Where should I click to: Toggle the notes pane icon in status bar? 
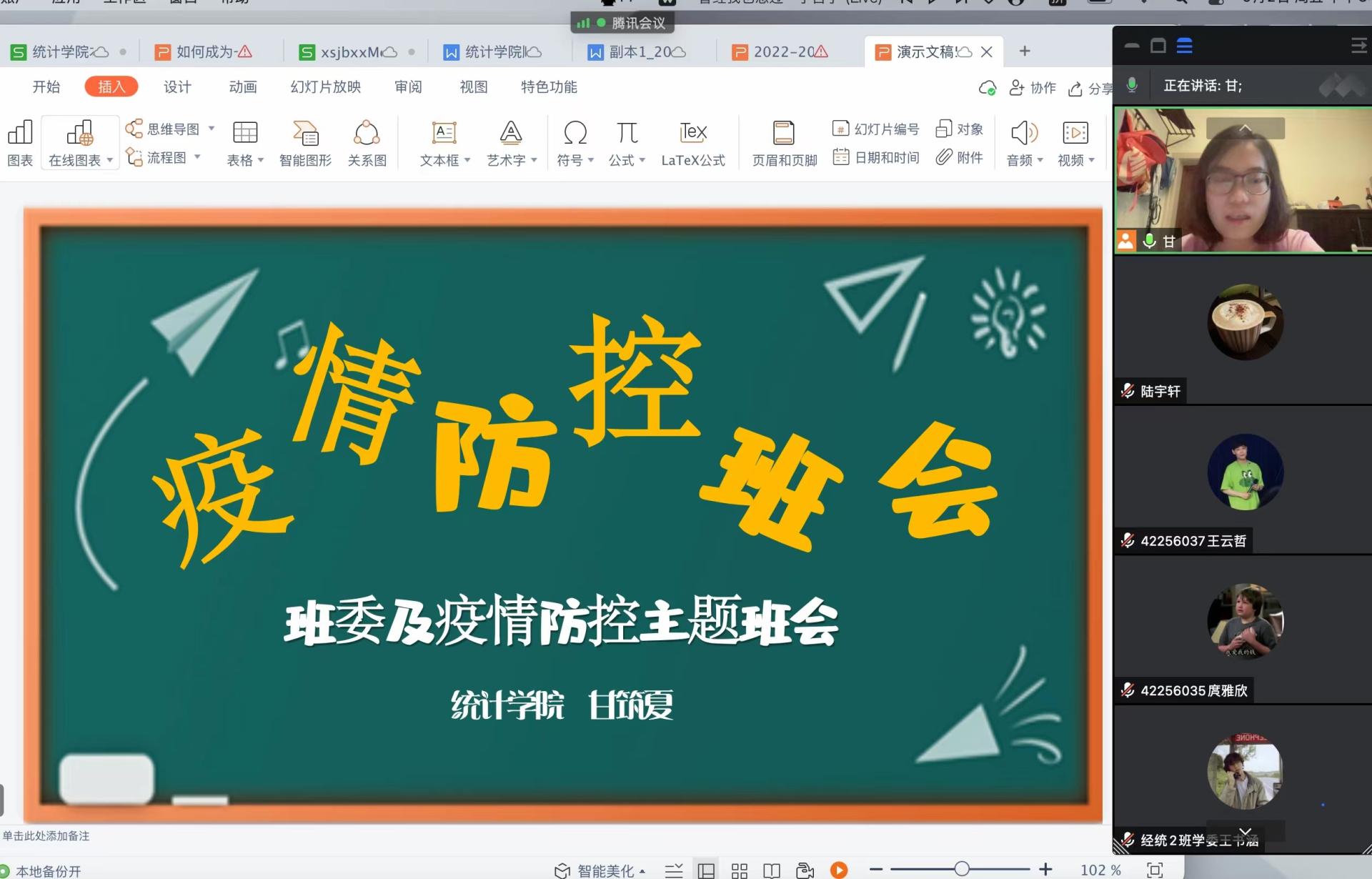click(x=673, y=870)
